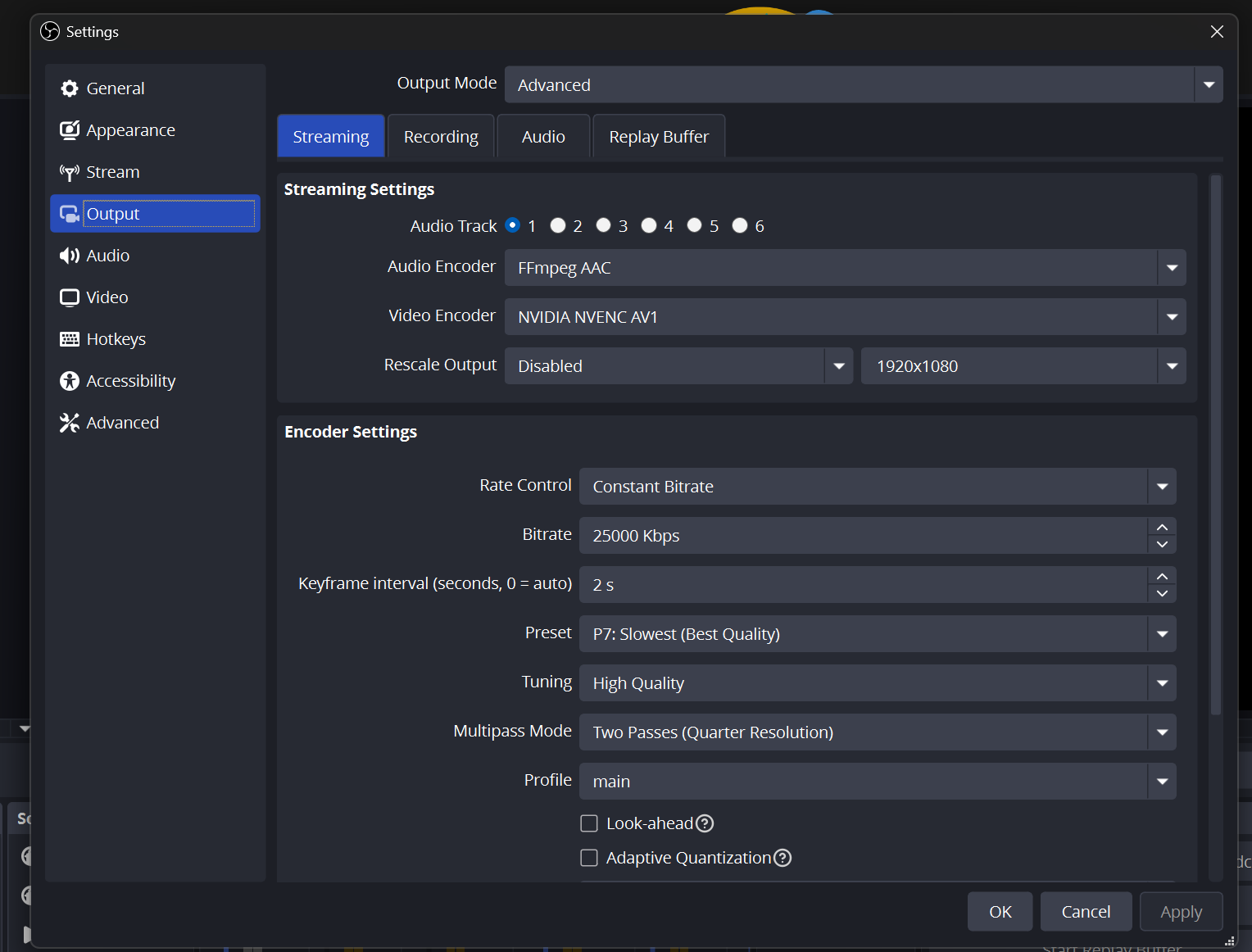Click the OK button
Screen dimensions: 1252x952
[1000, 912]
